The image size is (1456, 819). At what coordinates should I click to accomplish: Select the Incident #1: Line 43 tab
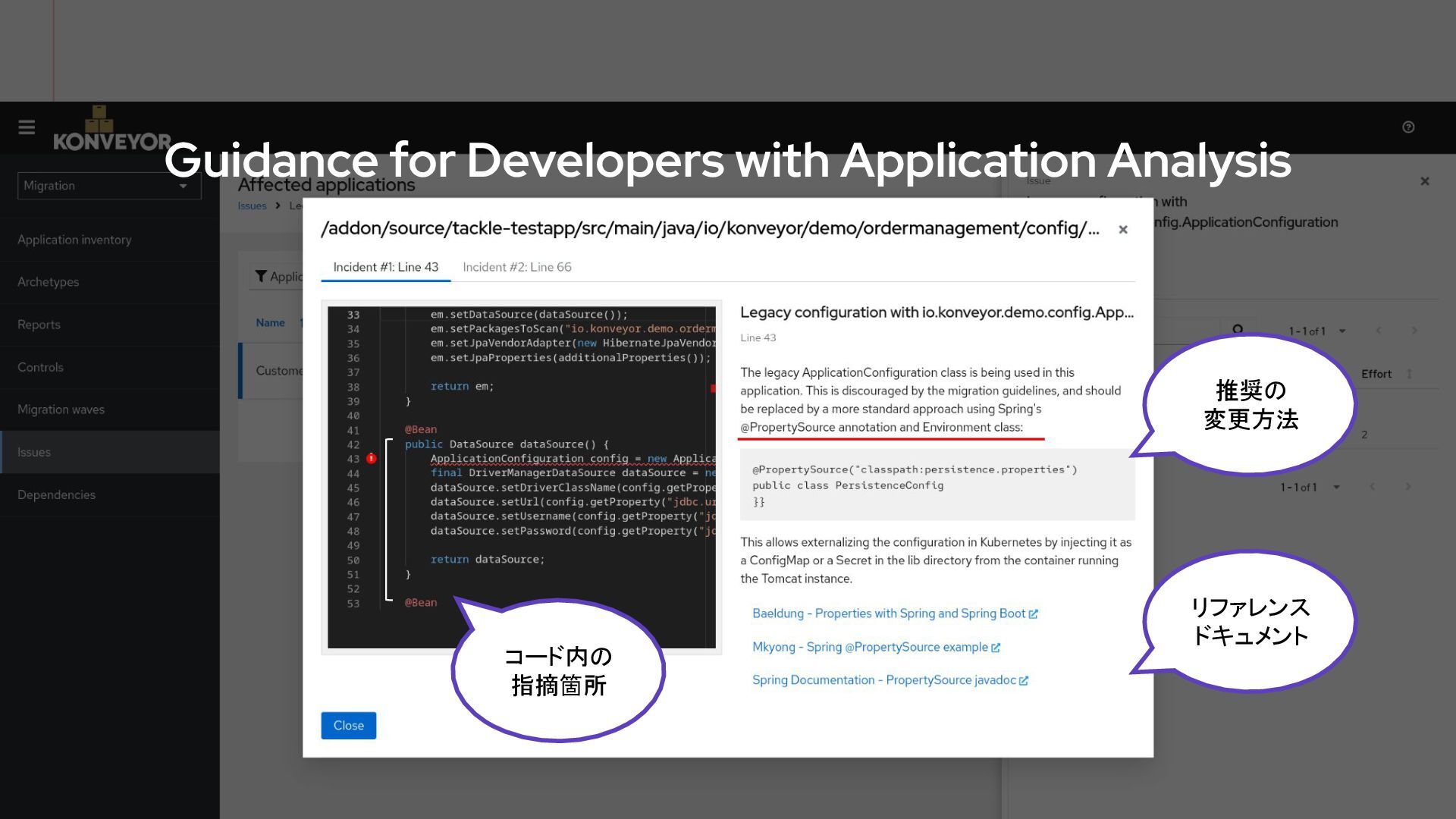pyautogui.click(x=385, y=267)
